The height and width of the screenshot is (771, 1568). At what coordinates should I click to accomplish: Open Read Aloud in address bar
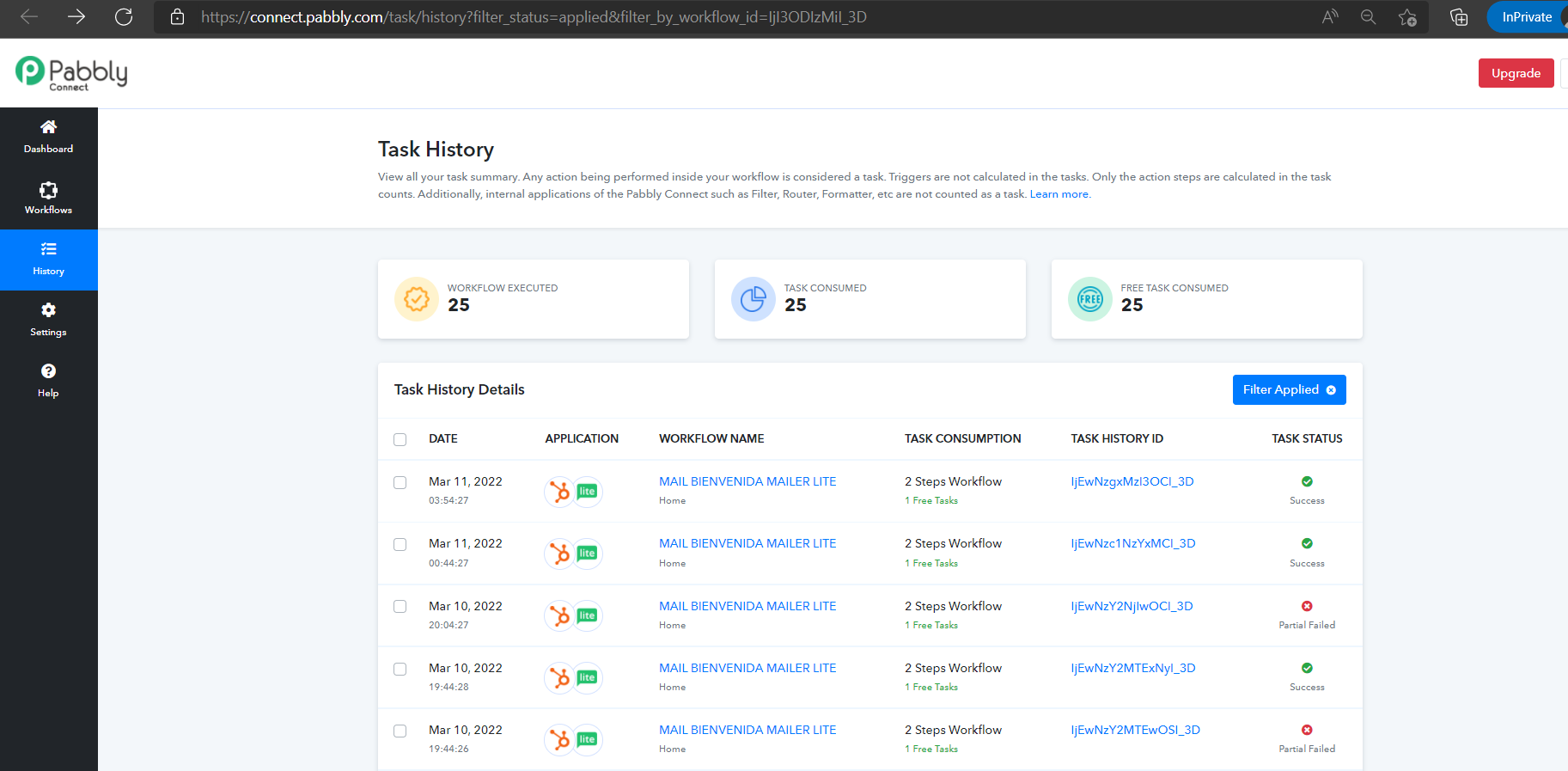[x=1330, y=16]
